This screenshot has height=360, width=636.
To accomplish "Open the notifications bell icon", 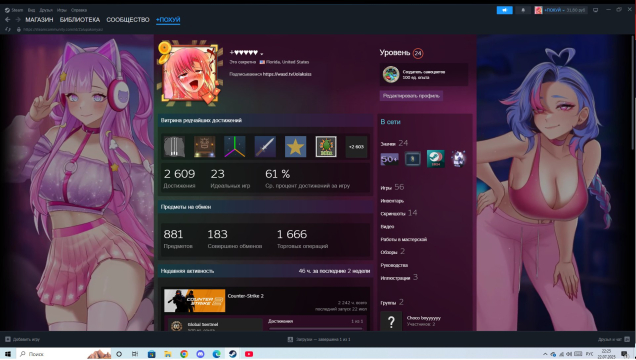I will [523, 10].
